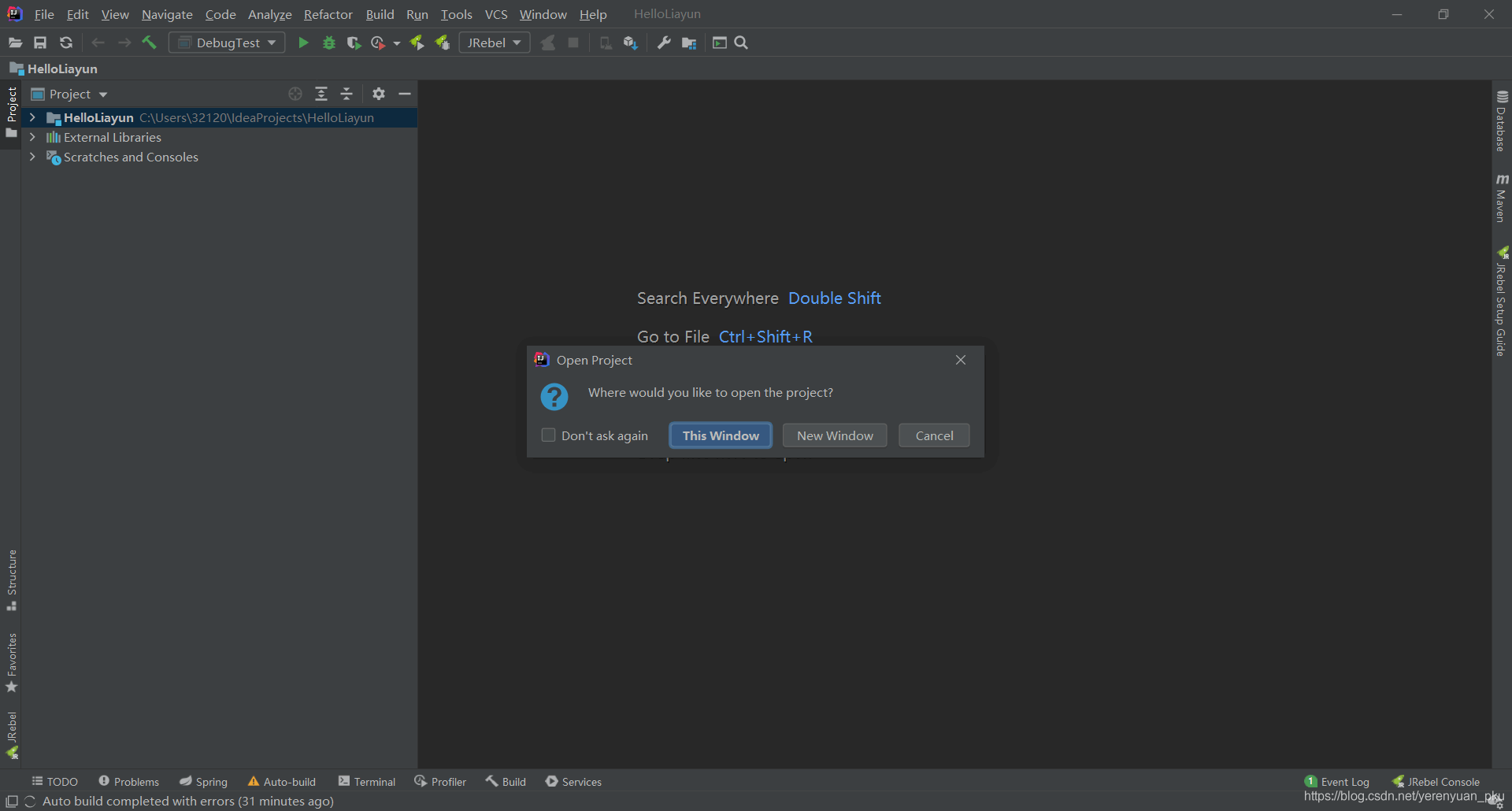
Task: Save all files toolbar icon
Action: point(40,43)
